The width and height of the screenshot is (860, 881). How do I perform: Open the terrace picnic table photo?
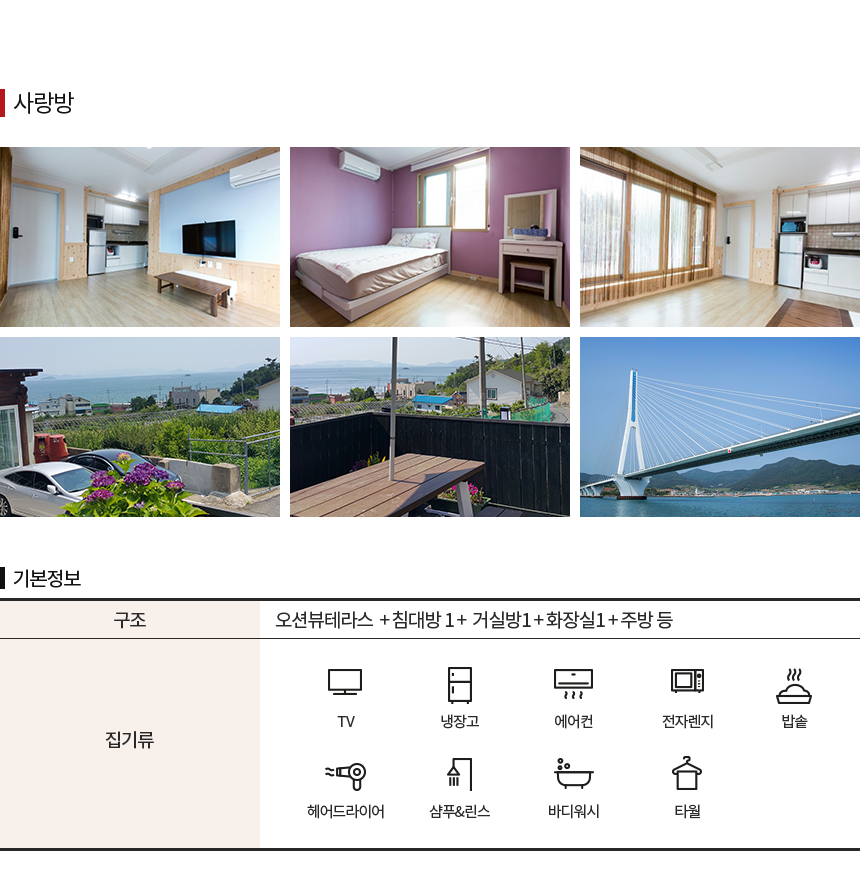tap(430, 426)
